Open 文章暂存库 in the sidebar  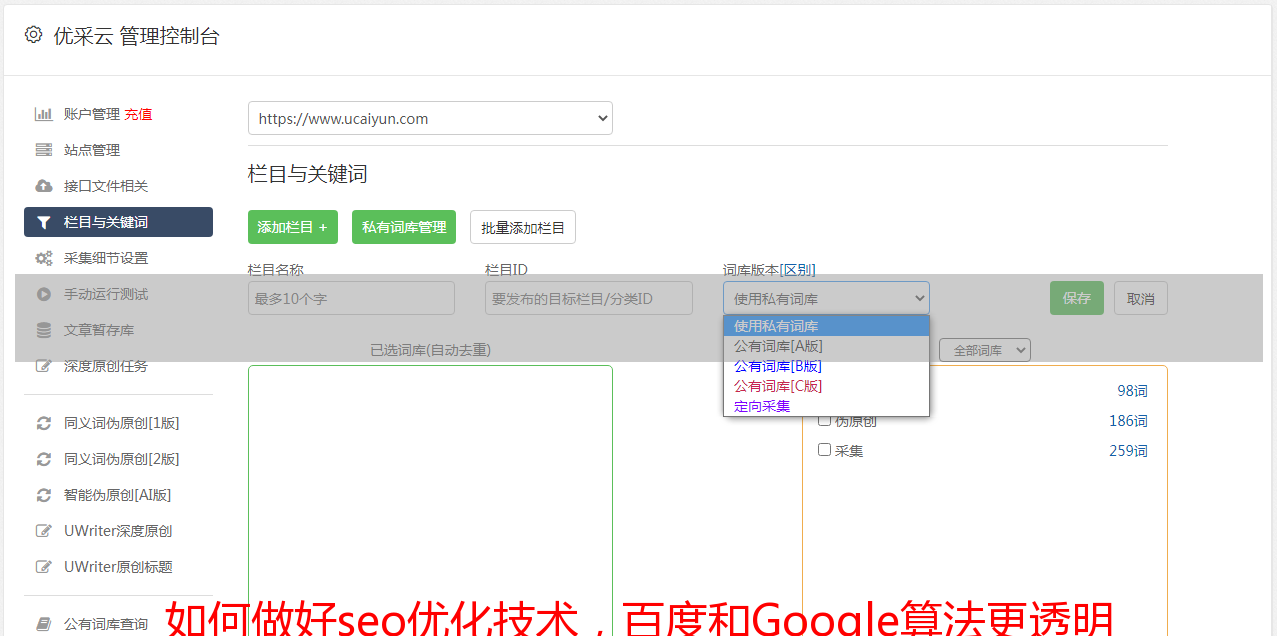tap(99, 330)
